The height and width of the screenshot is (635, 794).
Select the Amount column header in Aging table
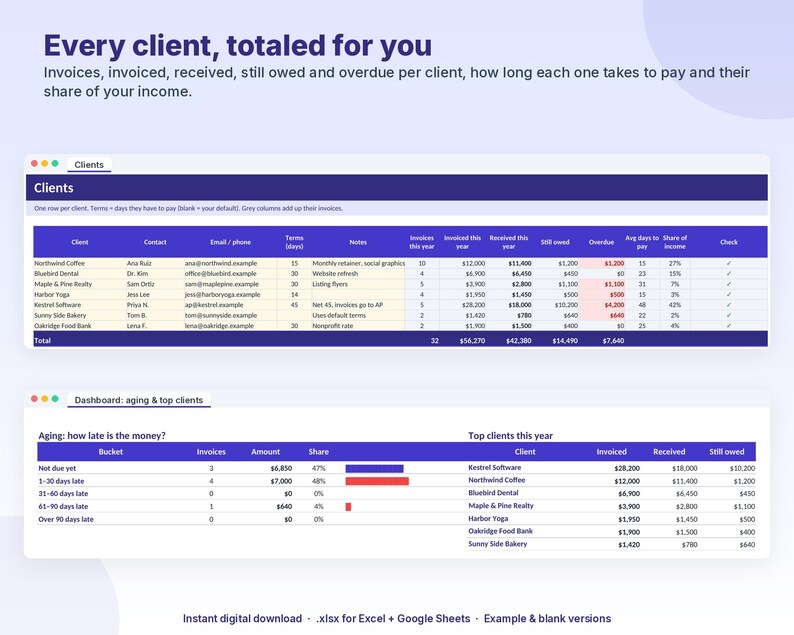click(265, 452)
